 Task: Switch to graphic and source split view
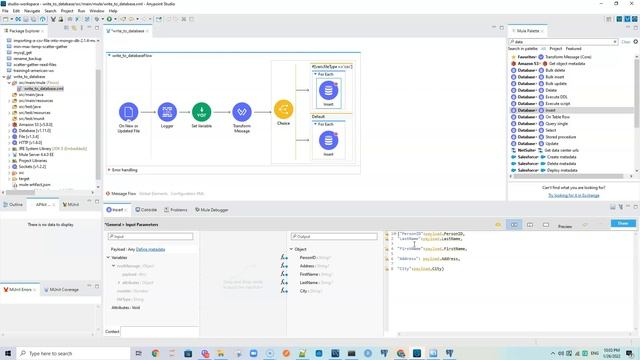[514, 224]
